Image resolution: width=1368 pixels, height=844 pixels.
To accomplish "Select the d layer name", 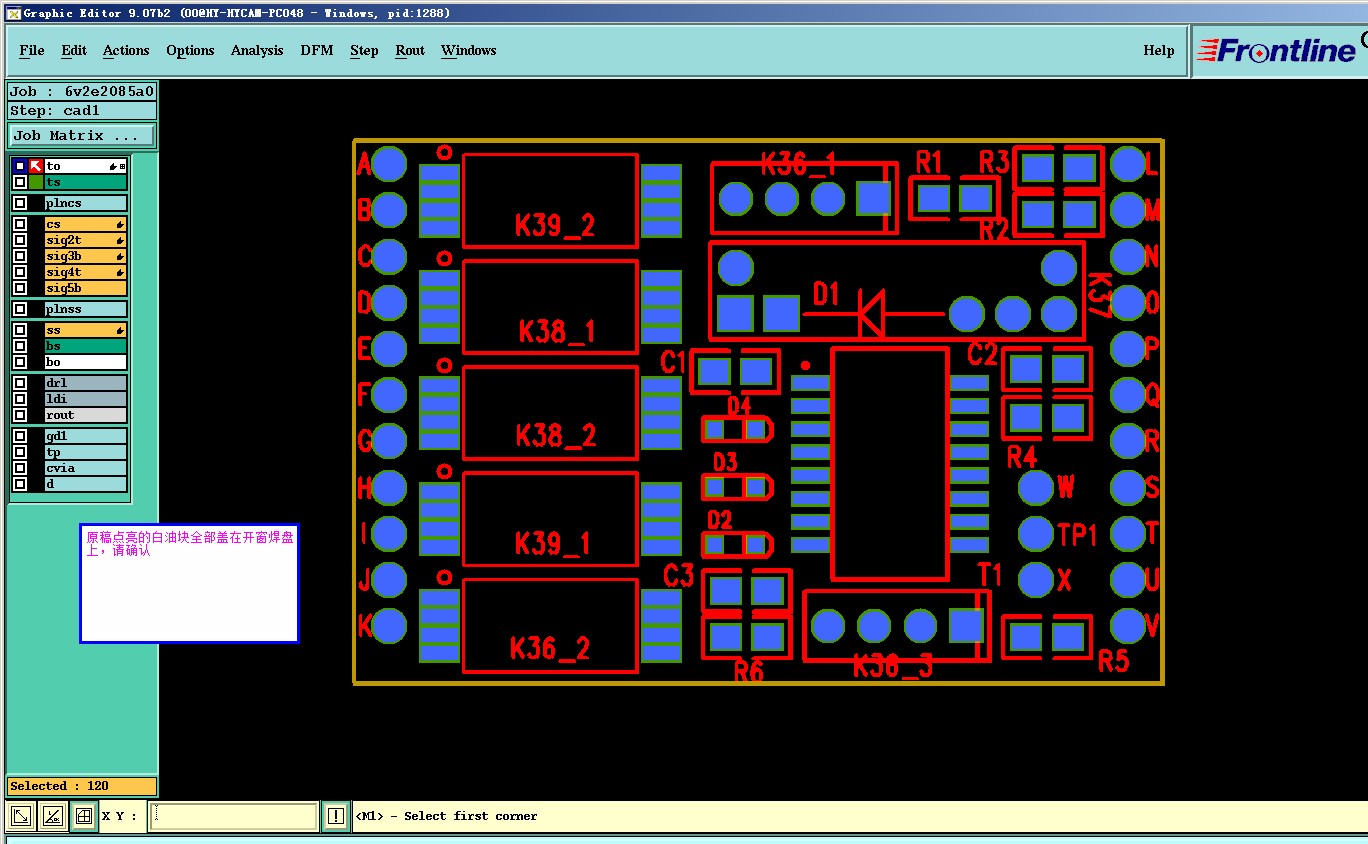I will pos(85,484).
